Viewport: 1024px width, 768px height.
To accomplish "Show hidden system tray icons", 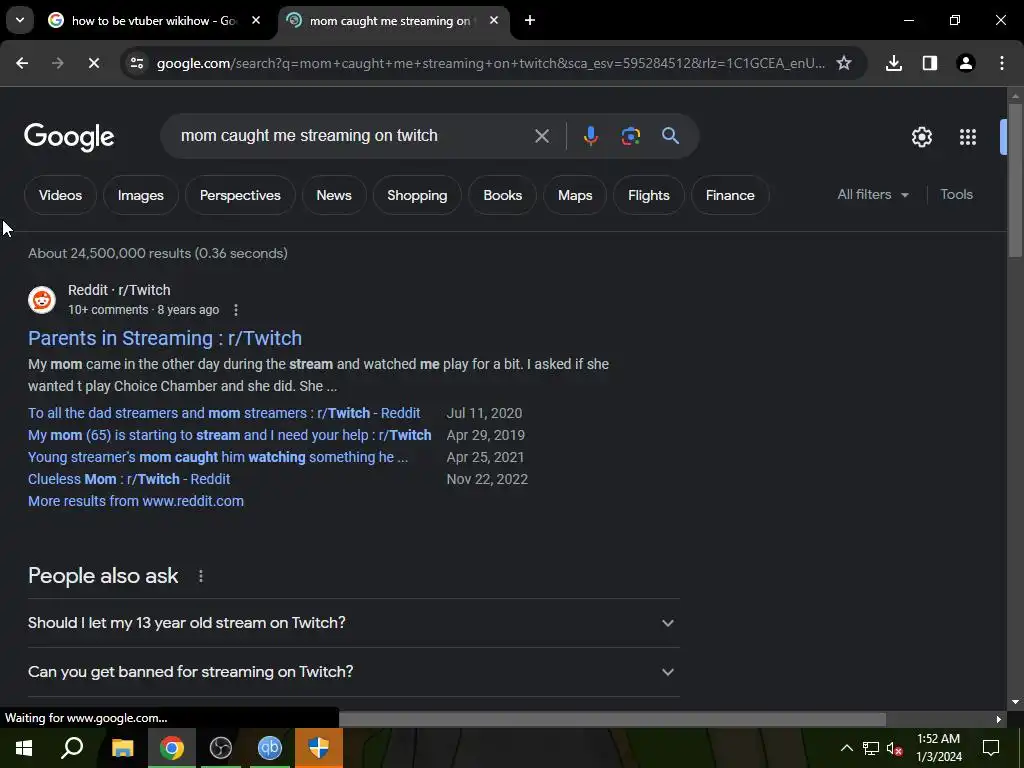I will tap(846, 748).
